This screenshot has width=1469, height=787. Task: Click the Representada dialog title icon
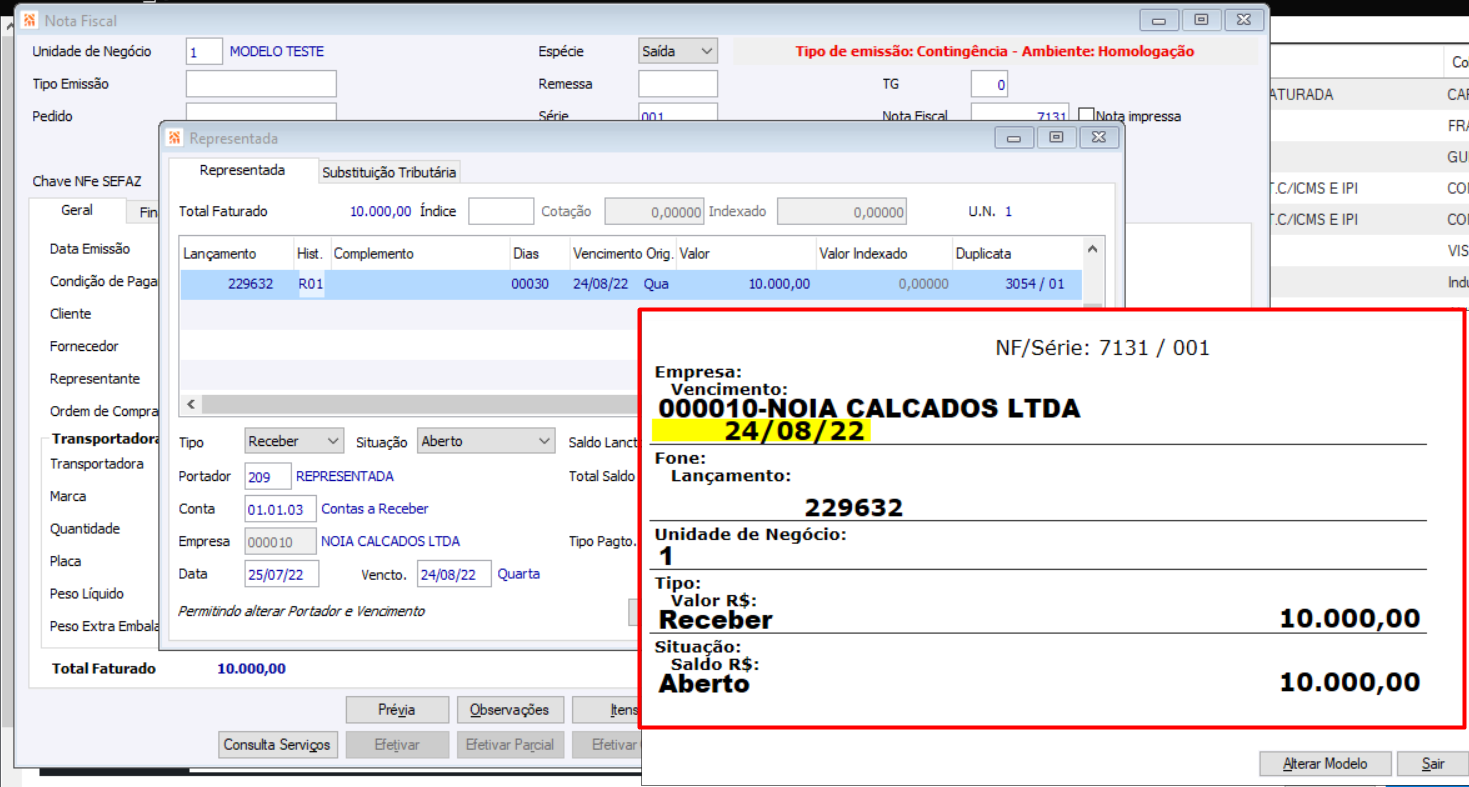175,138
